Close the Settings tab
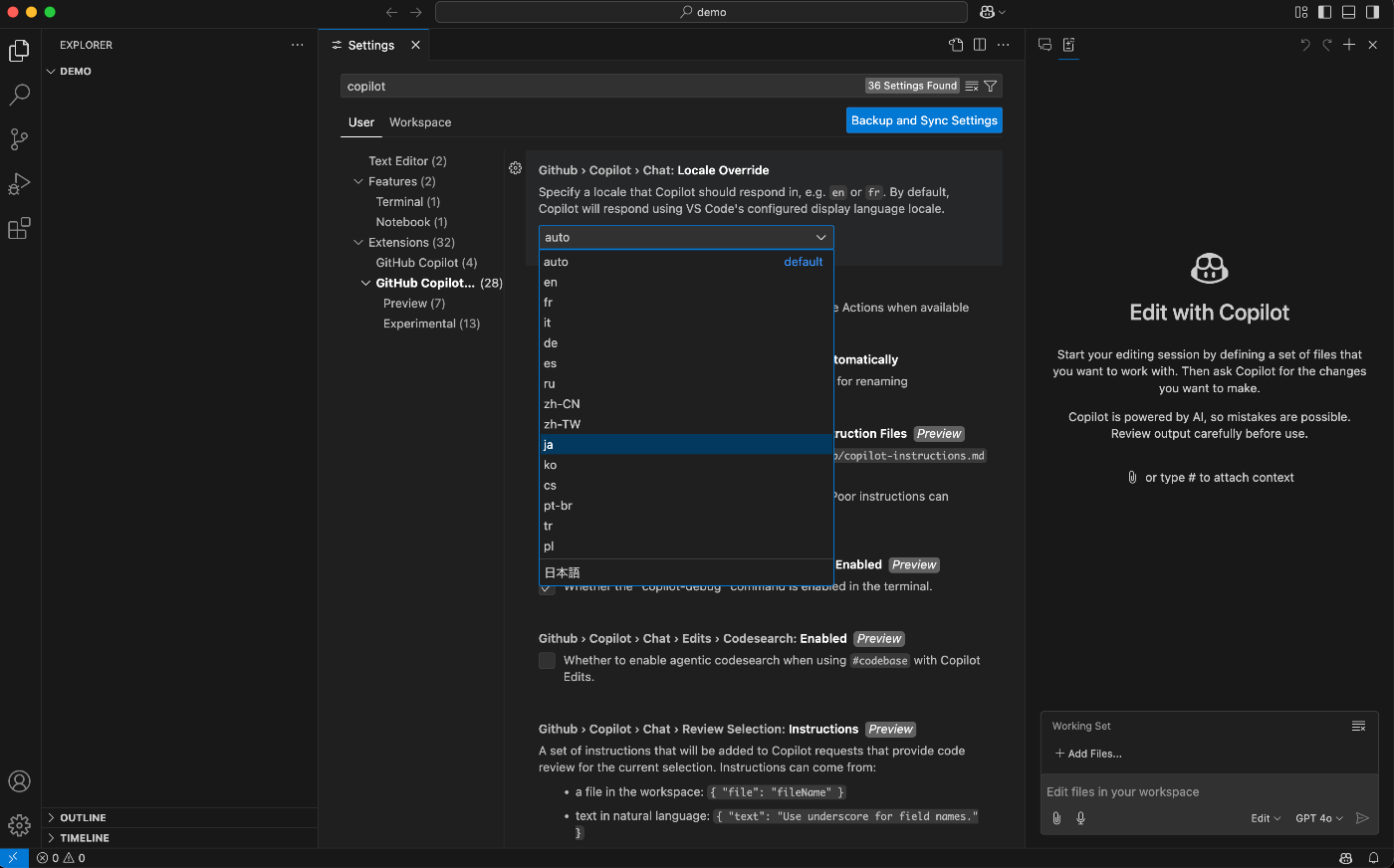1394x868 pixels. [415, 45]
